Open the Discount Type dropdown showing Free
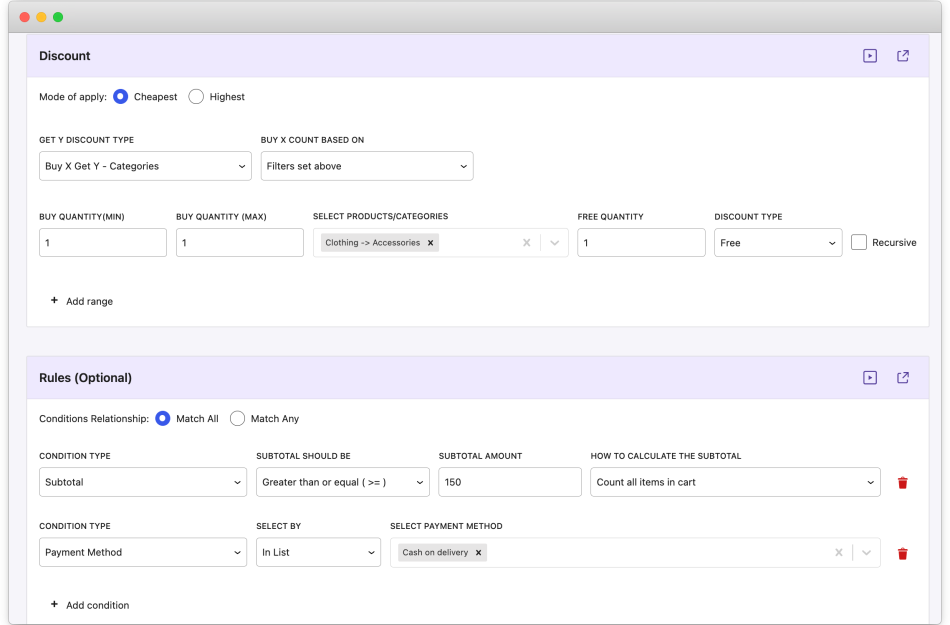Viewport: 950px width, 625px height. (x=778, y=242)
